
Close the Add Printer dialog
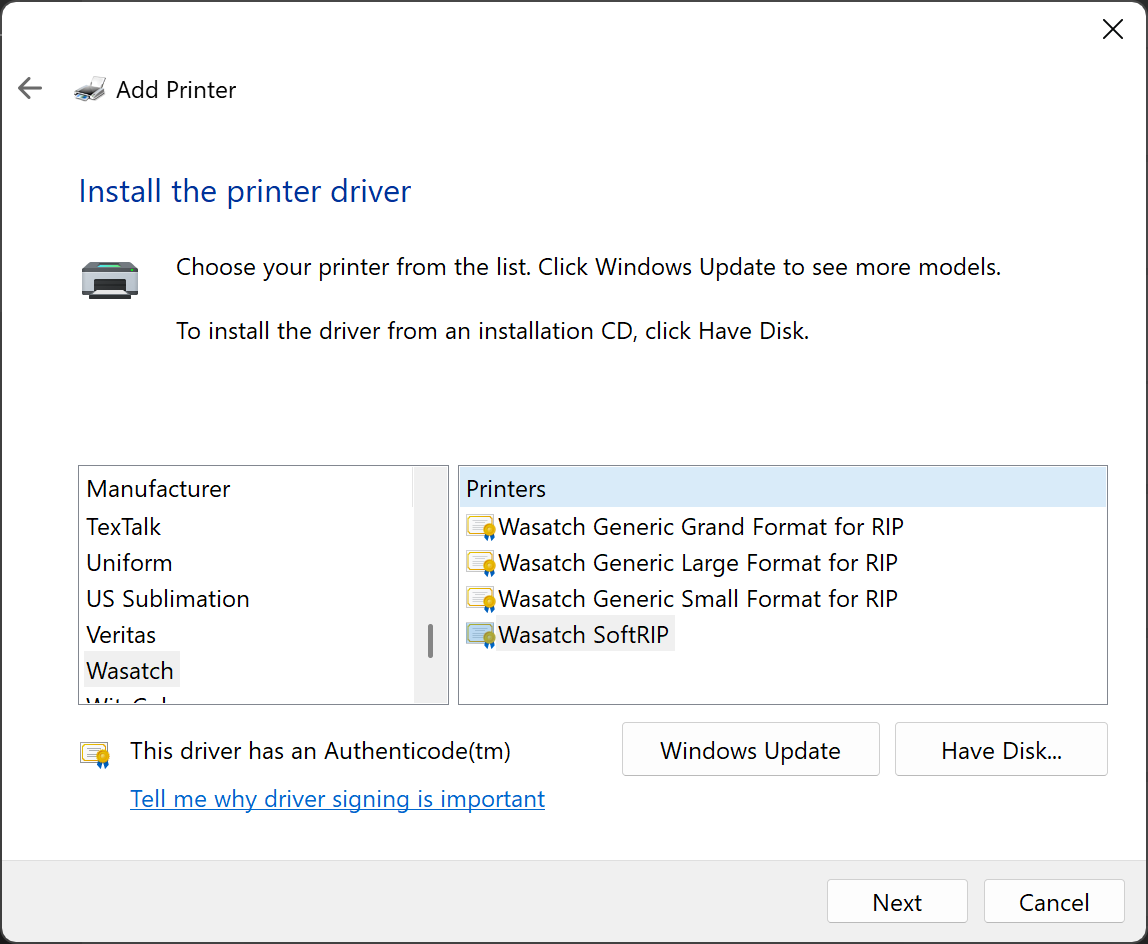1112,29
